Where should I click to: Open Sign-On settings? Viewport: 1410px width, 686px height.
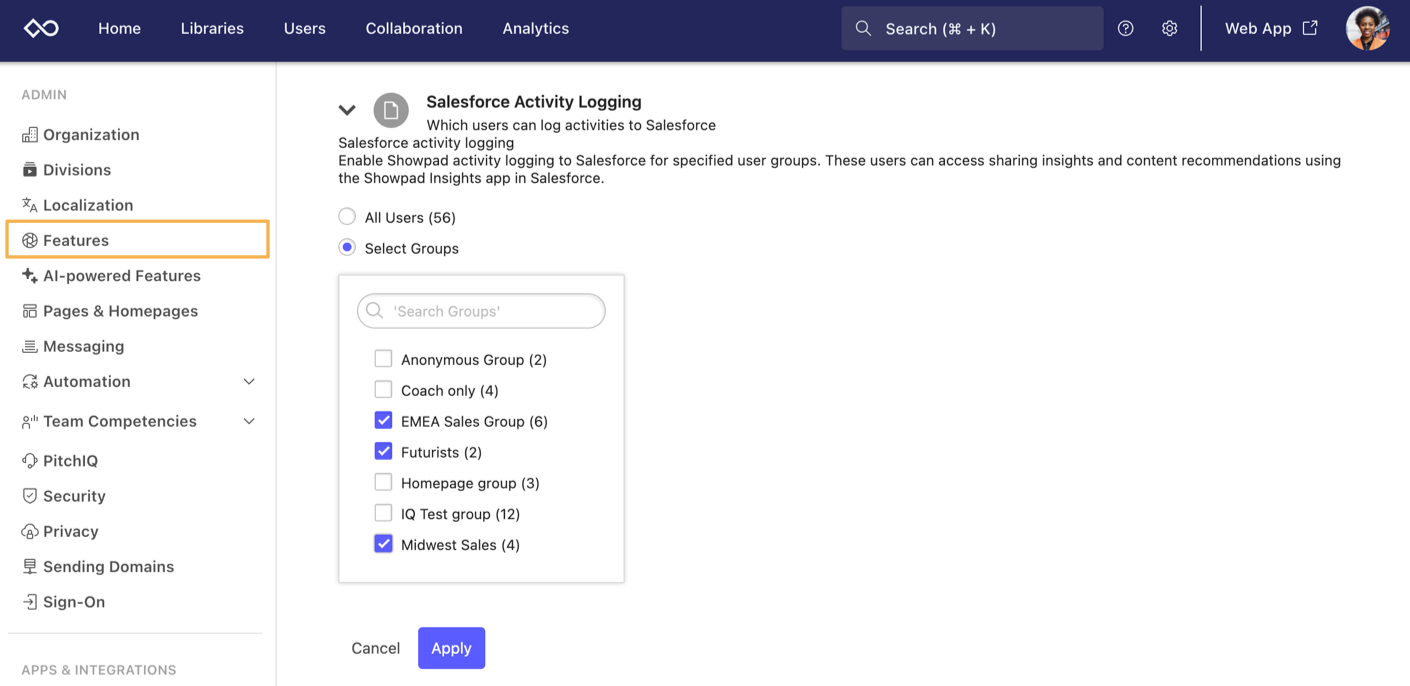(x=74, y=601)
